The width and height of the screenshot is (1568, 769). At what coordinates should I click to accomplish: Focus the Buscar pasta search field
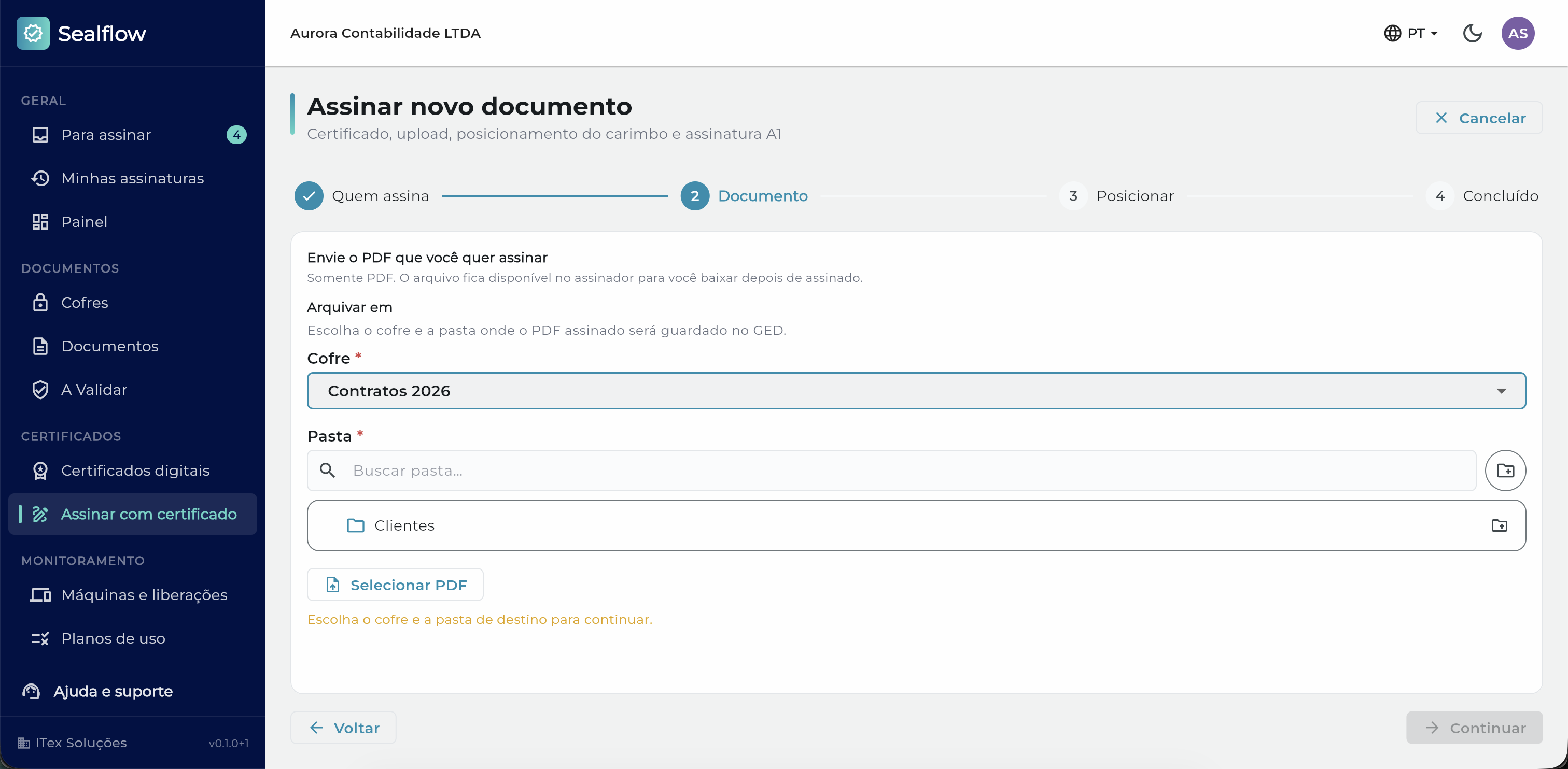(892, 471)
